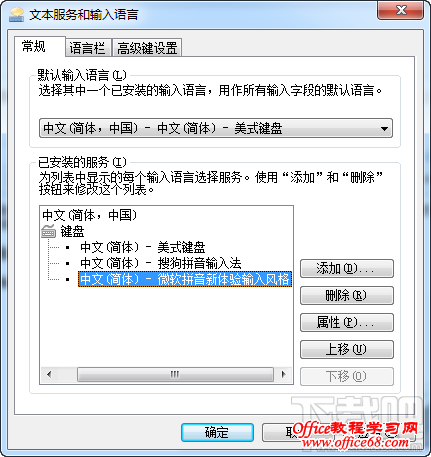This screenshot has width=431, height=457.
Task: Confirm with the 确定 button
Action: pyautogui.click(x=217, y=432)
